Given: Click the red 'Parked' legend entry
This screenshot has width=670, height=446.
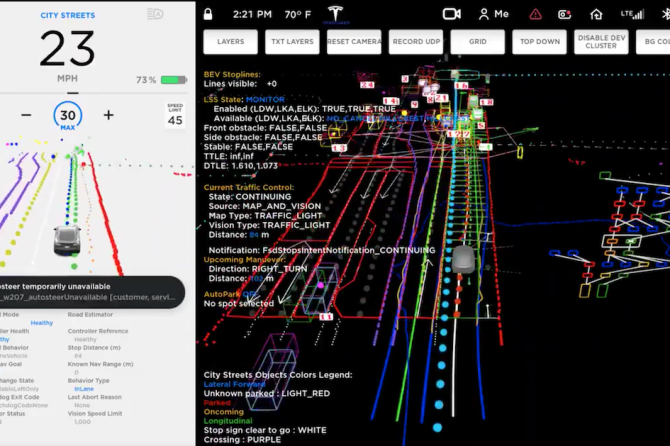Looking at the screenshot, I should pos(217,402).
